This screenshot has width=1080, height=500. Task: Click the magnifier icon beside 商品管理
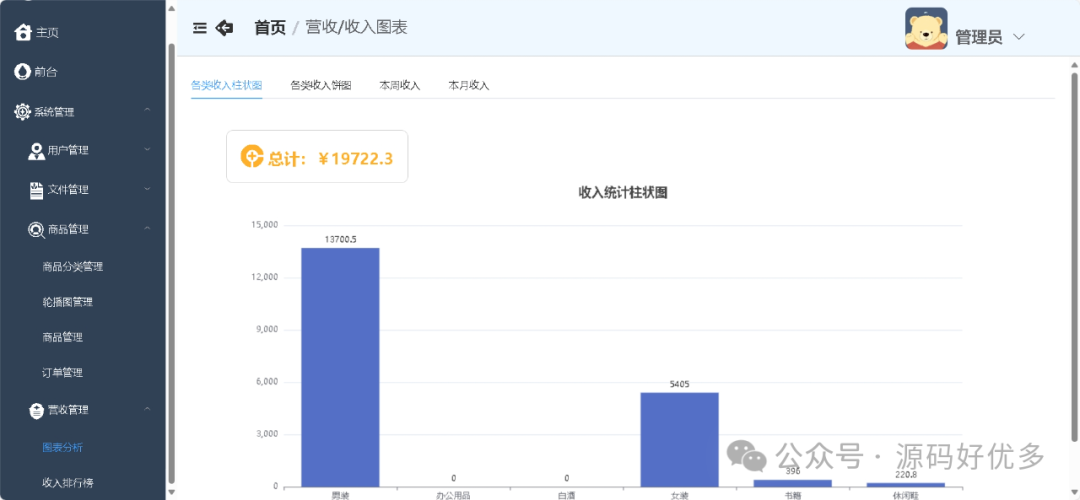(37, 229)
